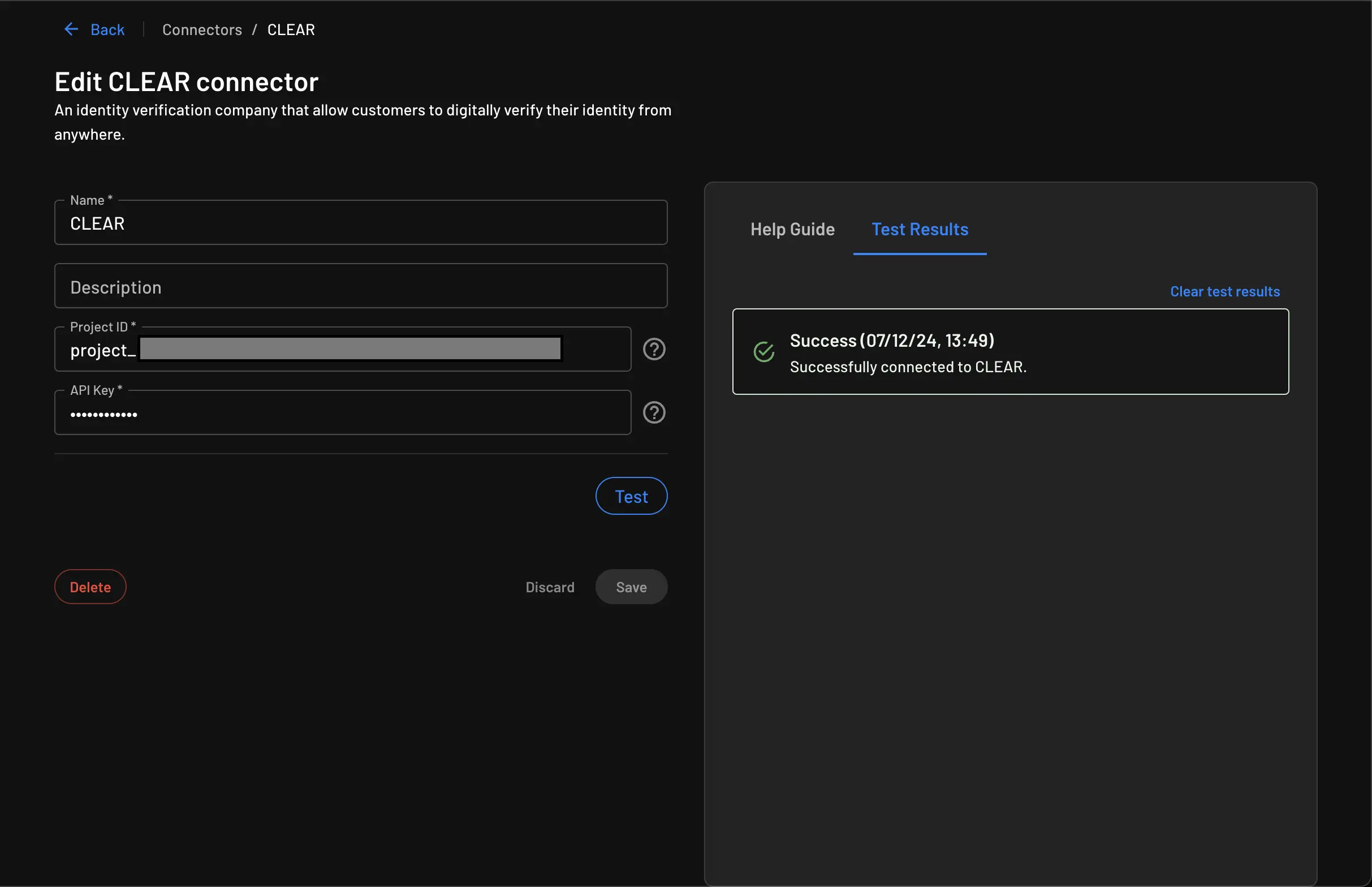Click the Back arrow icon
Image resolution: width=1372 pixels, height=887 pixels.
click(71, 29)
